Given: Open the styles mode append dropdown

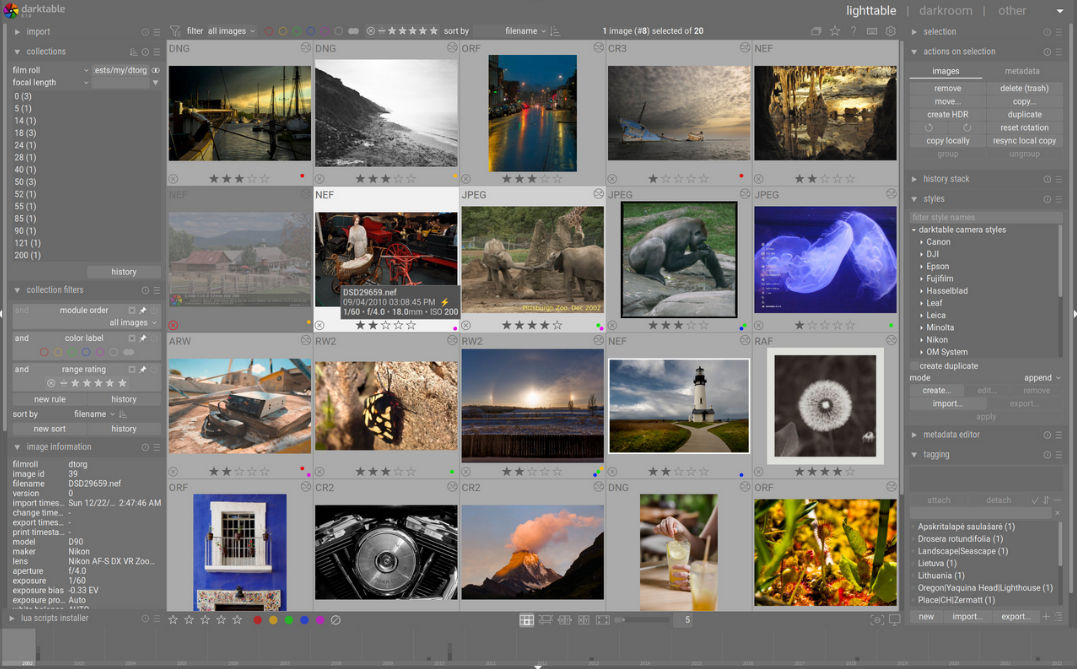Looking at the screenshot, I should 1042,378.
